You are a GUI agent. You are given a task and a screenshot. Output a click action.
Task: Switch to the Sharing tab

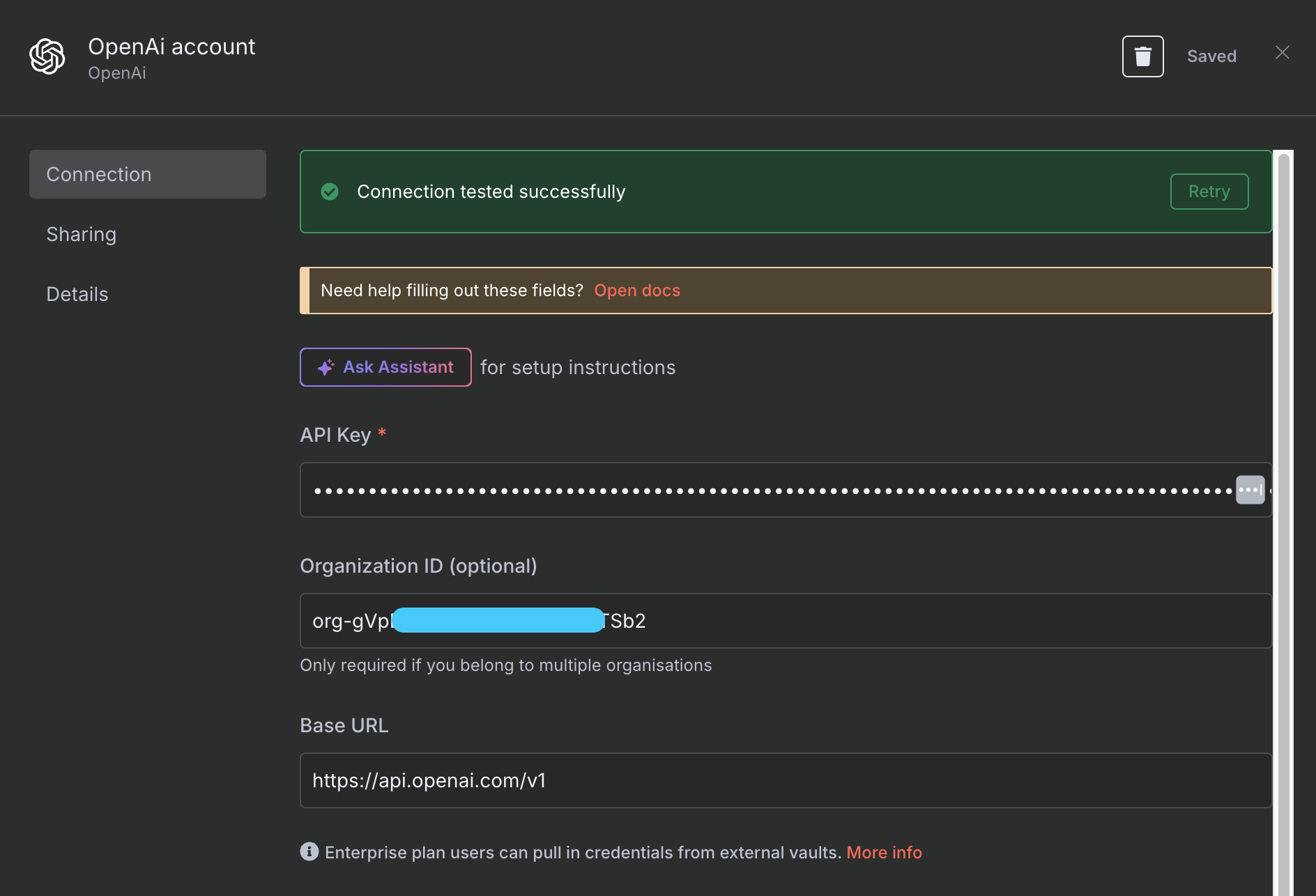[x=82, y=234]
